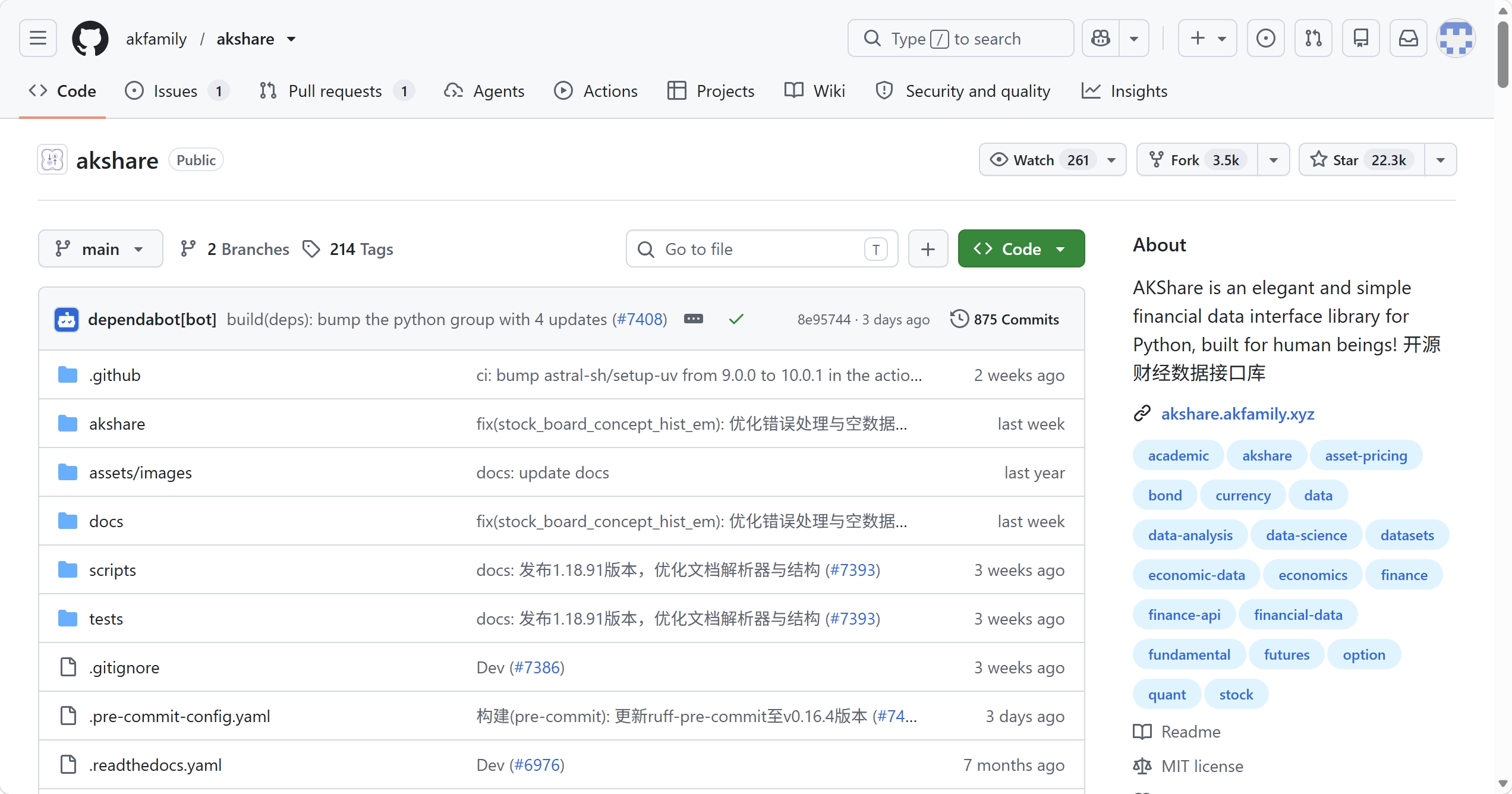Screen dimensions: 1512x794
Task: Open Security and quality tab
Action: click(963, 91)
